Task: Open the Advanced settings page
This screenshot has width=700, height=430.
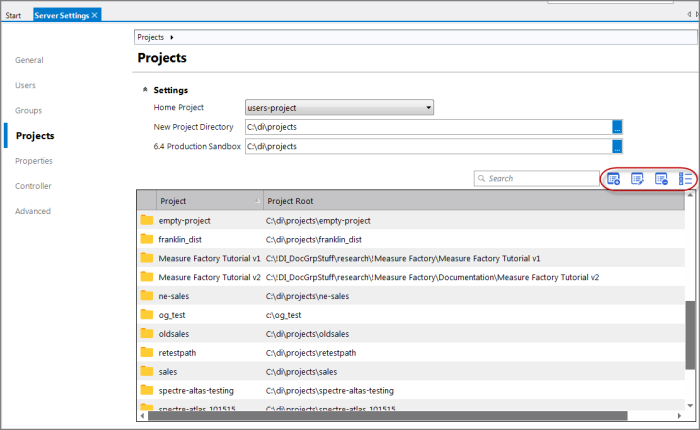Action: point(33,211)
